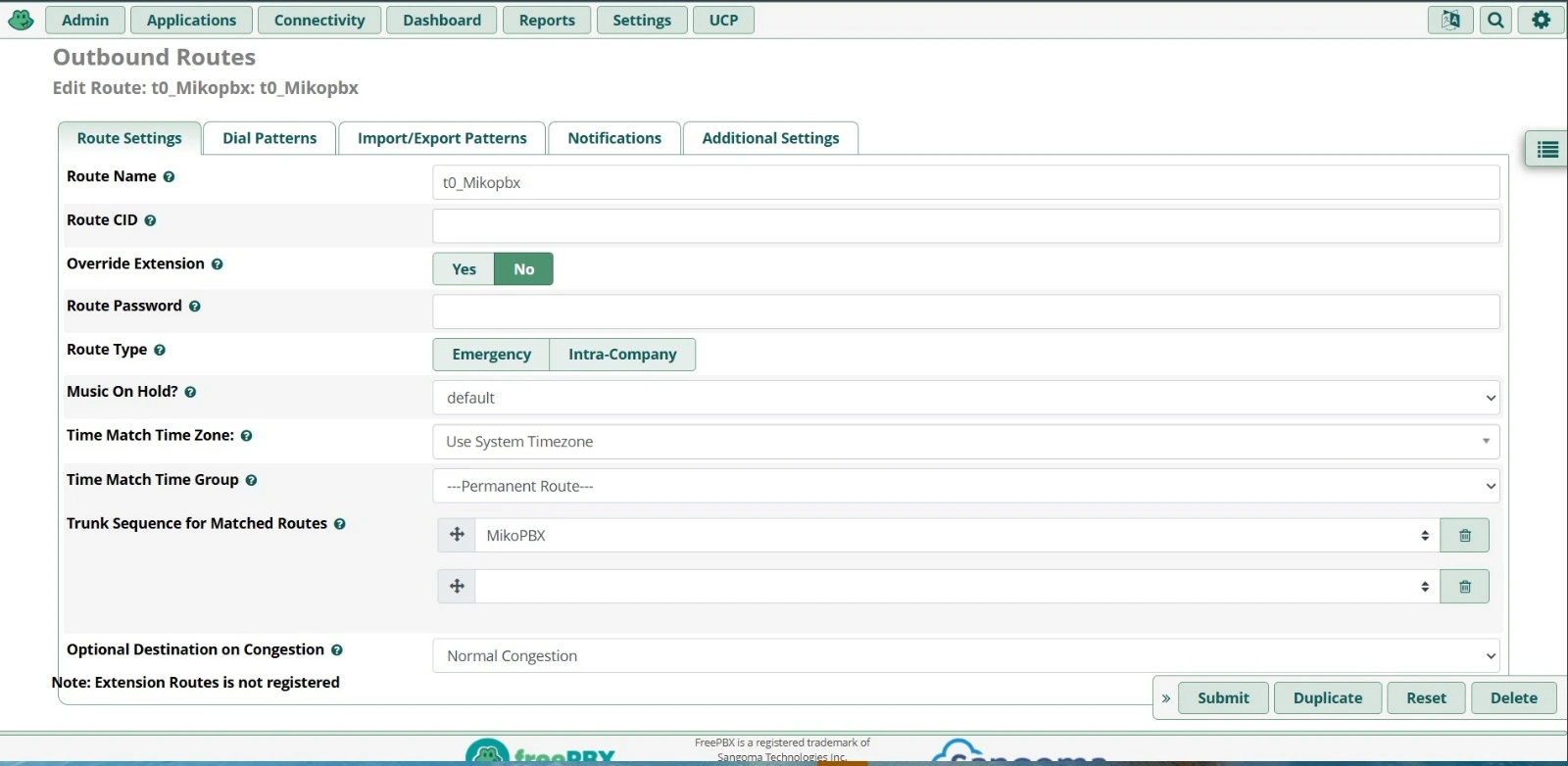Screen dimensions: 1568x766
Task: Switch to Notifications tab
Action: (614, 138)
